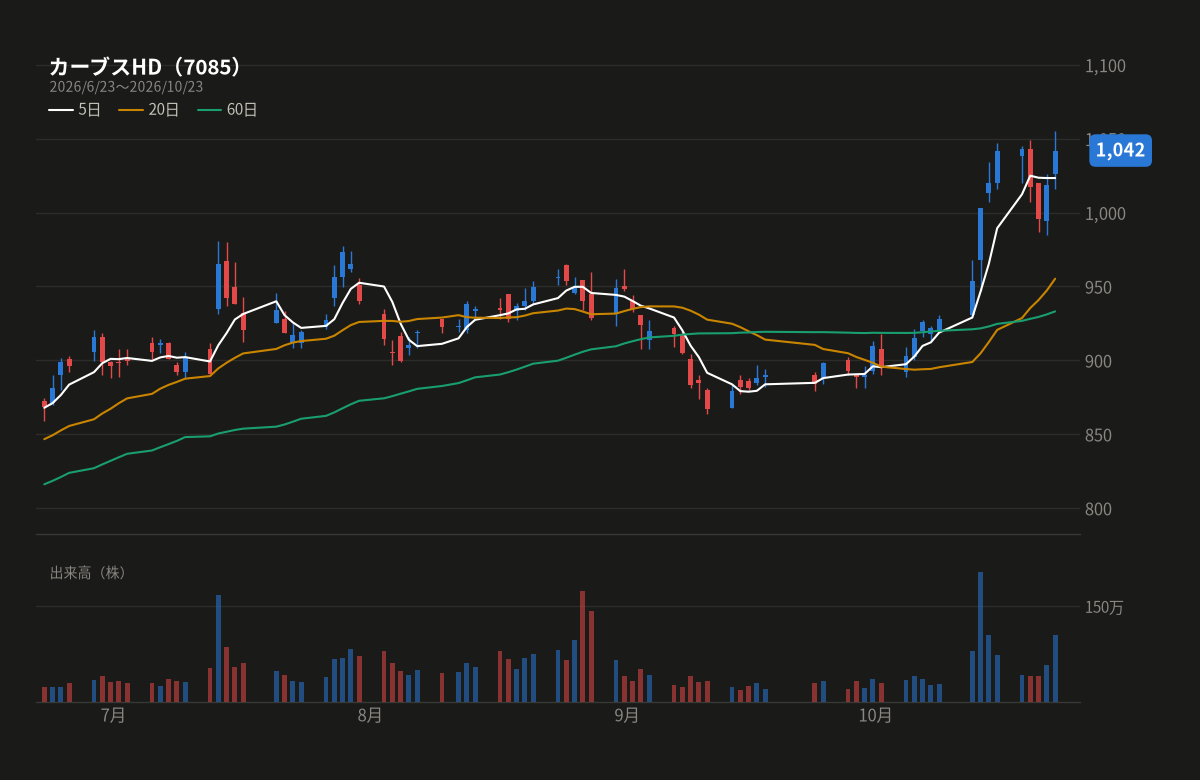Click the 900 price axis label
1200x780 pixels.
(x=1099, y=361)
